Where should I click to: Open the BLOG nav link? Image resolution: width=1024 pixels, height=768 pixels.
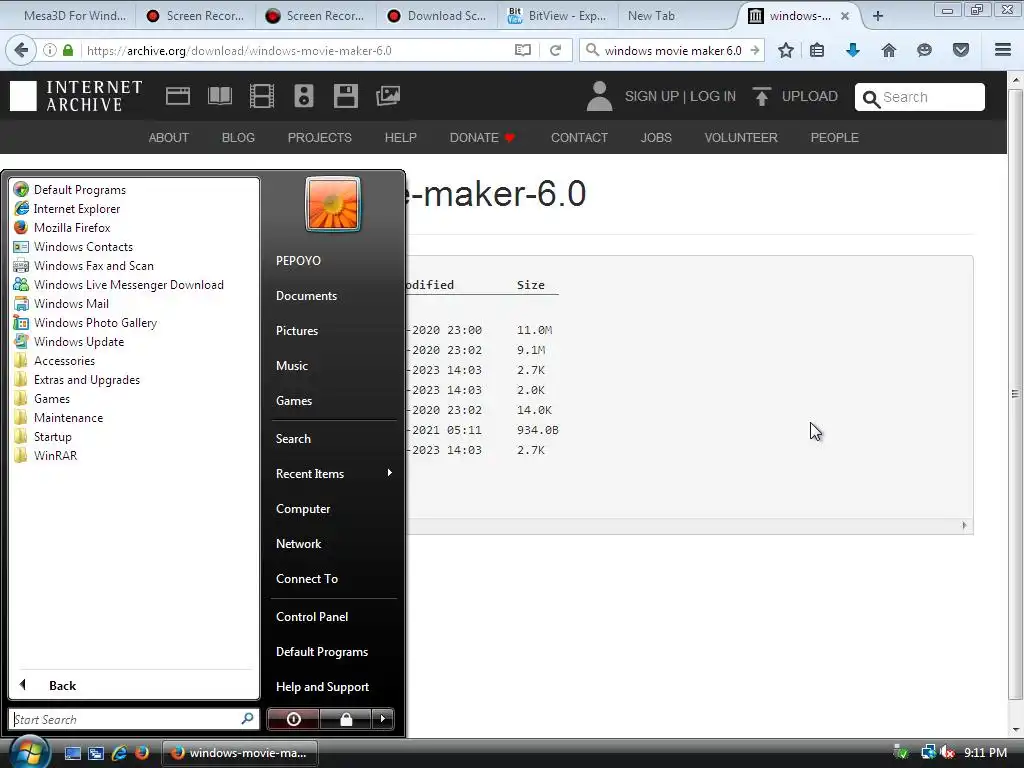(x=238, y=138)
